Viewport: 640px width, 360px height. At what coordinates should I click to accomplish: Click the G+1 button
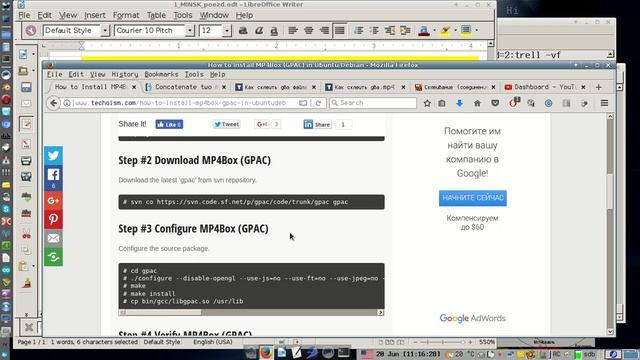pos(262,124)
